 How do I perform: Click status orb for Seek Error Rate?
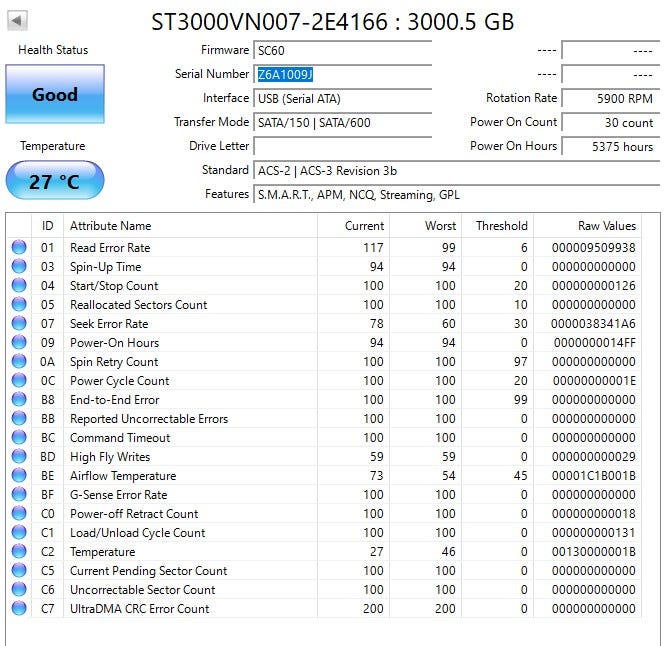pos(19,323)
